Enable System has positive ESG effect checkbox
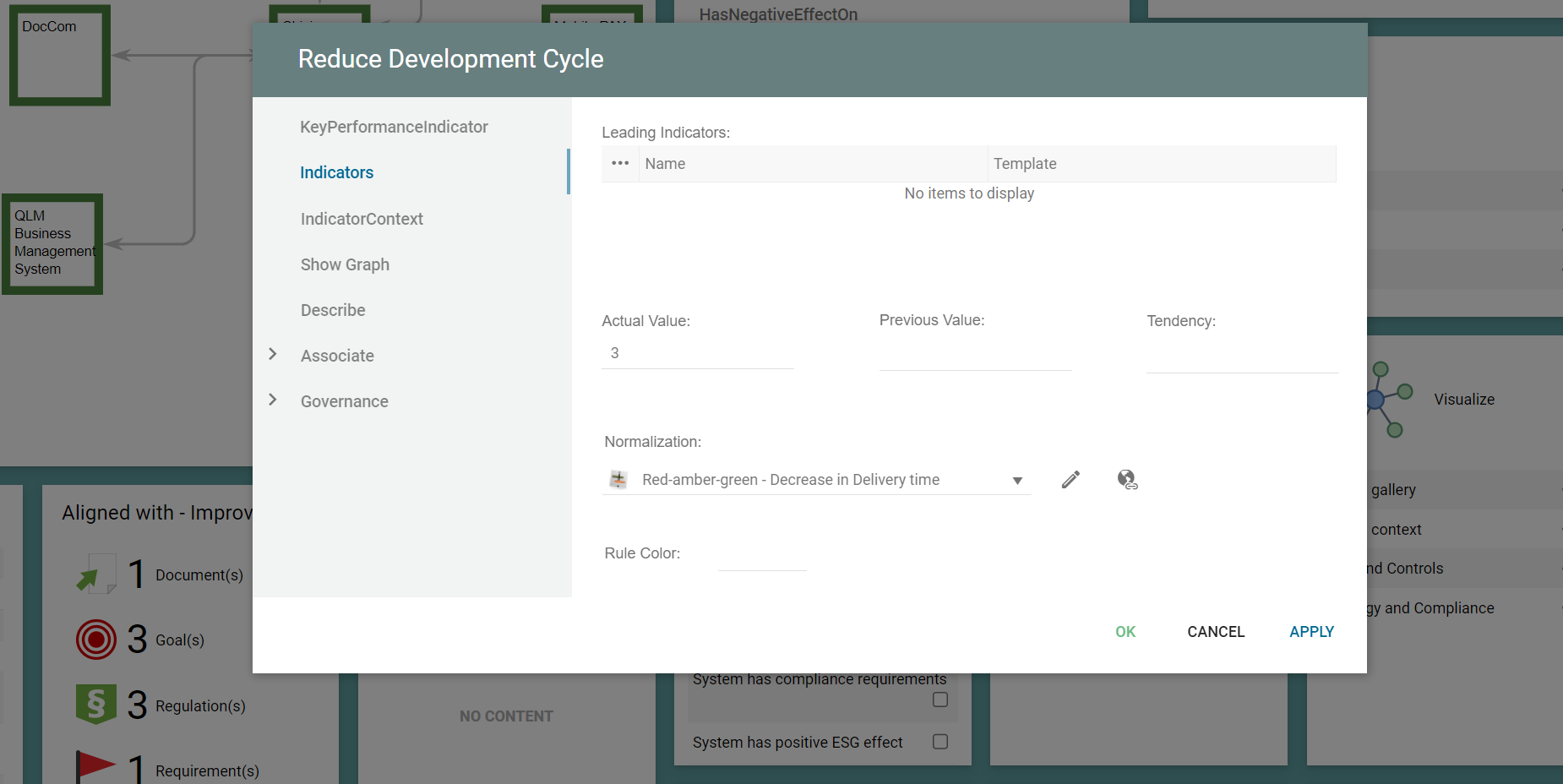The width and height of the screenshot is (1563, 784). pos(939,742)
